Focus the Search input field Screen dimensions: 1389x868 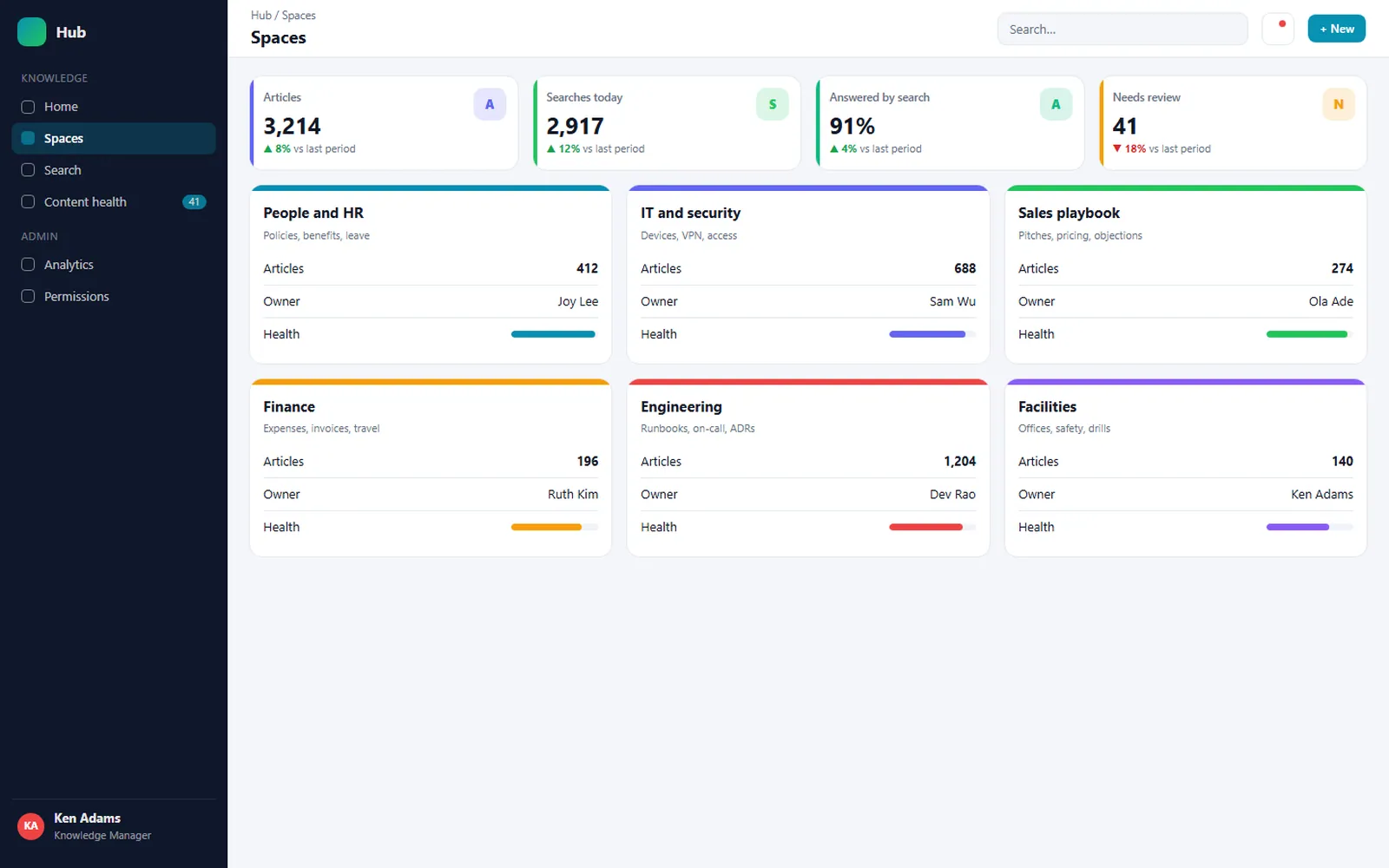[1122, 29]
